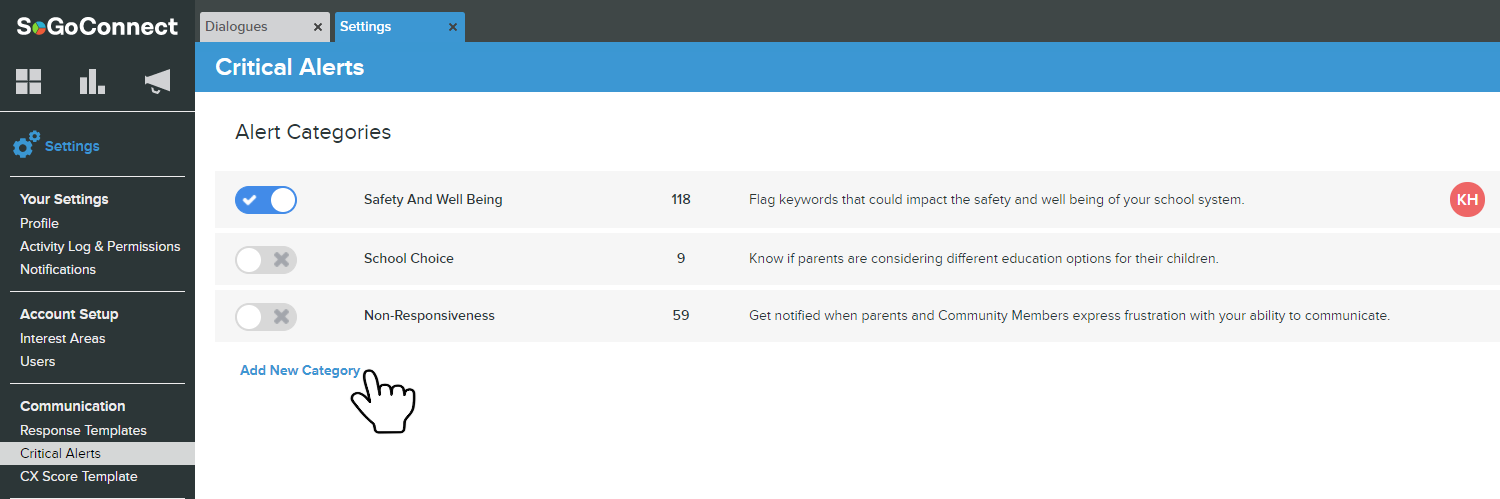The height and width of the screenshot is (499, 1500).
Task: Enable the School Choice alert toggle
Action: click(x=266, y=259)
